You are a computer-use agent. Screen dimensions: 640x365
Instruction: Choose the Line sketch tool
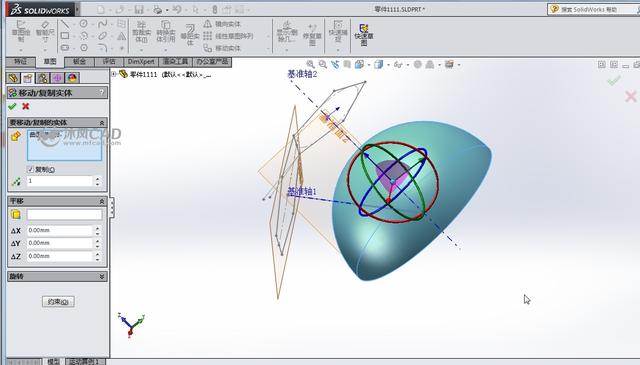(65, 24)
